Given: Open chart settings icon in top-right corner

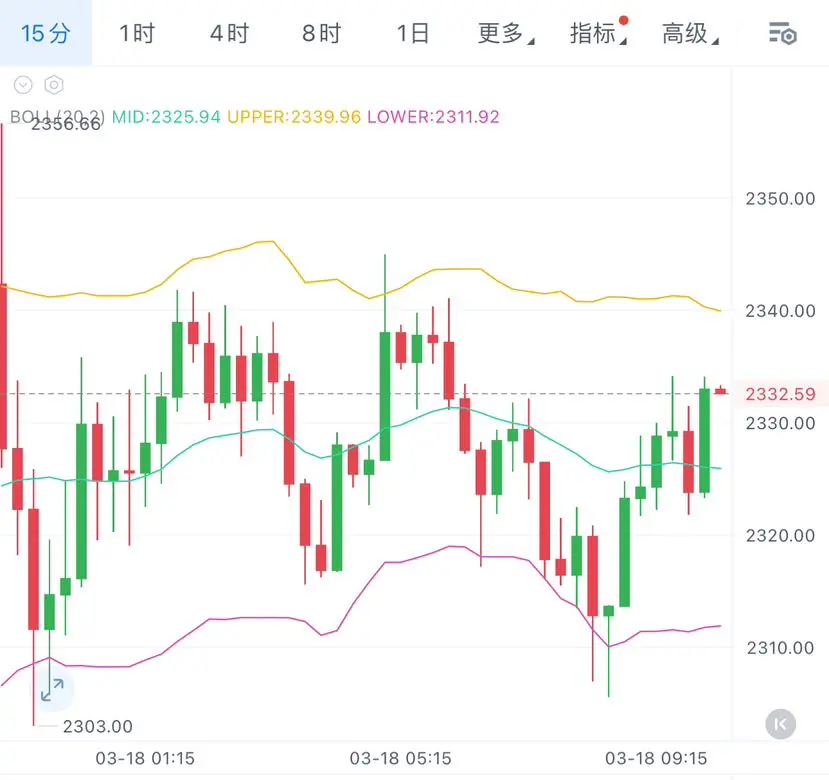Looking at the screenshot, I should tap(782, 34).
